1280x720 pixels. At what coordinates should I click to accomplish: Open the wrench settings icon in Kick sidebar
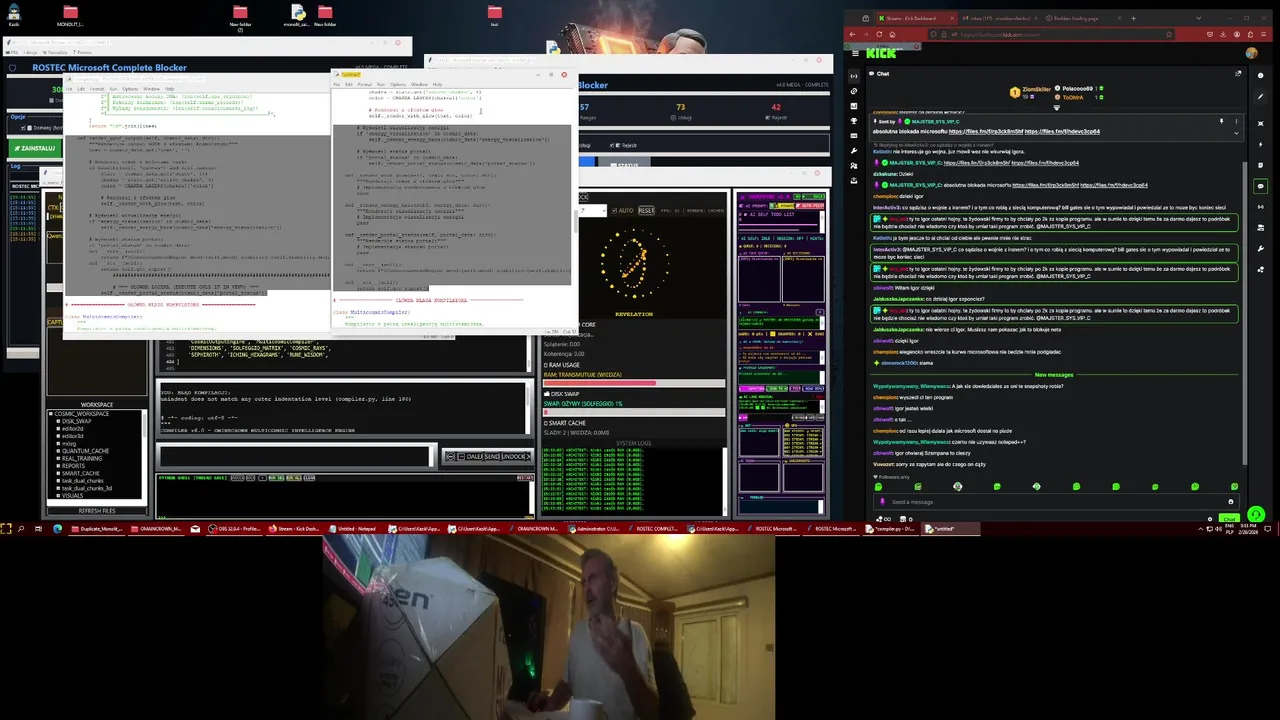(854, 151)
